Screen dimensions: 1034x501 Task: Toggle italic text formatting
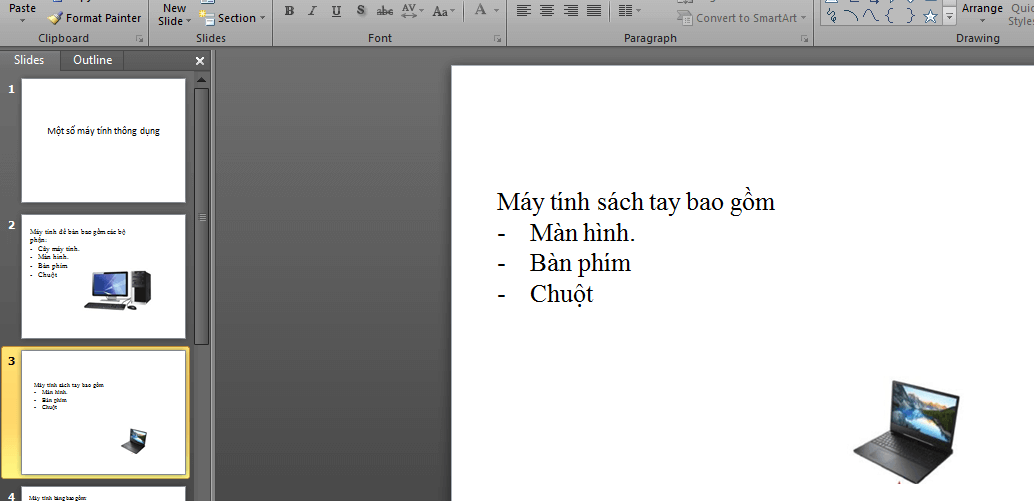point(312,11)
